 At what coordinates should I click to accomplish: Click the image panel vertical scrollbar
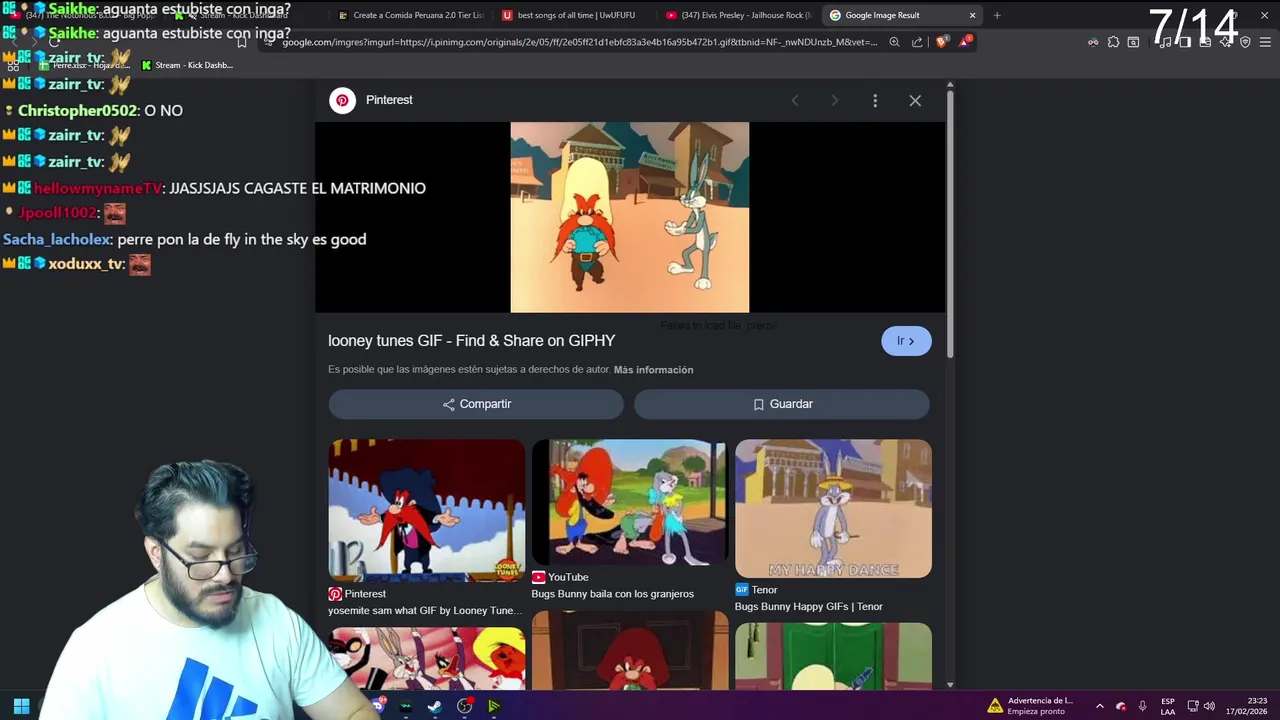pos(950,225)
